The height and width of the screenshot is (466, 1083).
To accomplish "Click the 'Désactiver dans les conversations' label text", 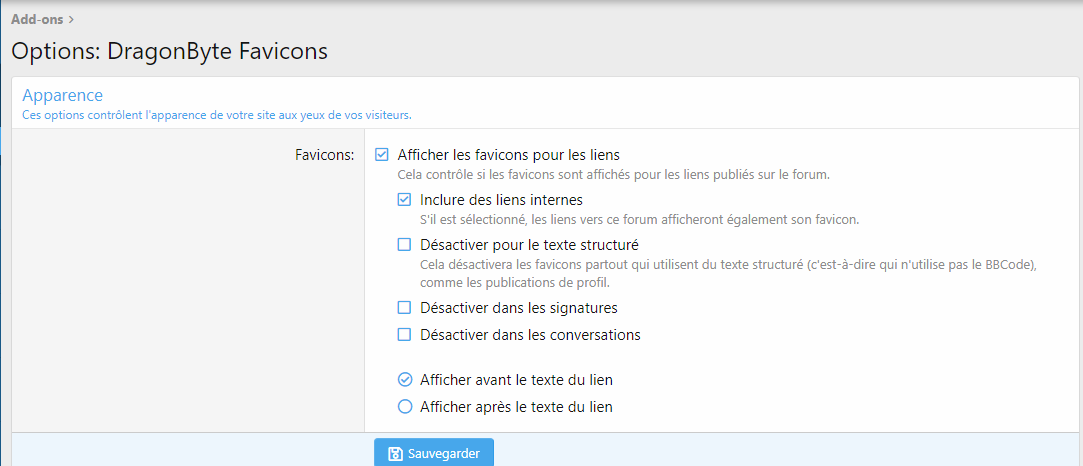I will (x=530, y=335).
